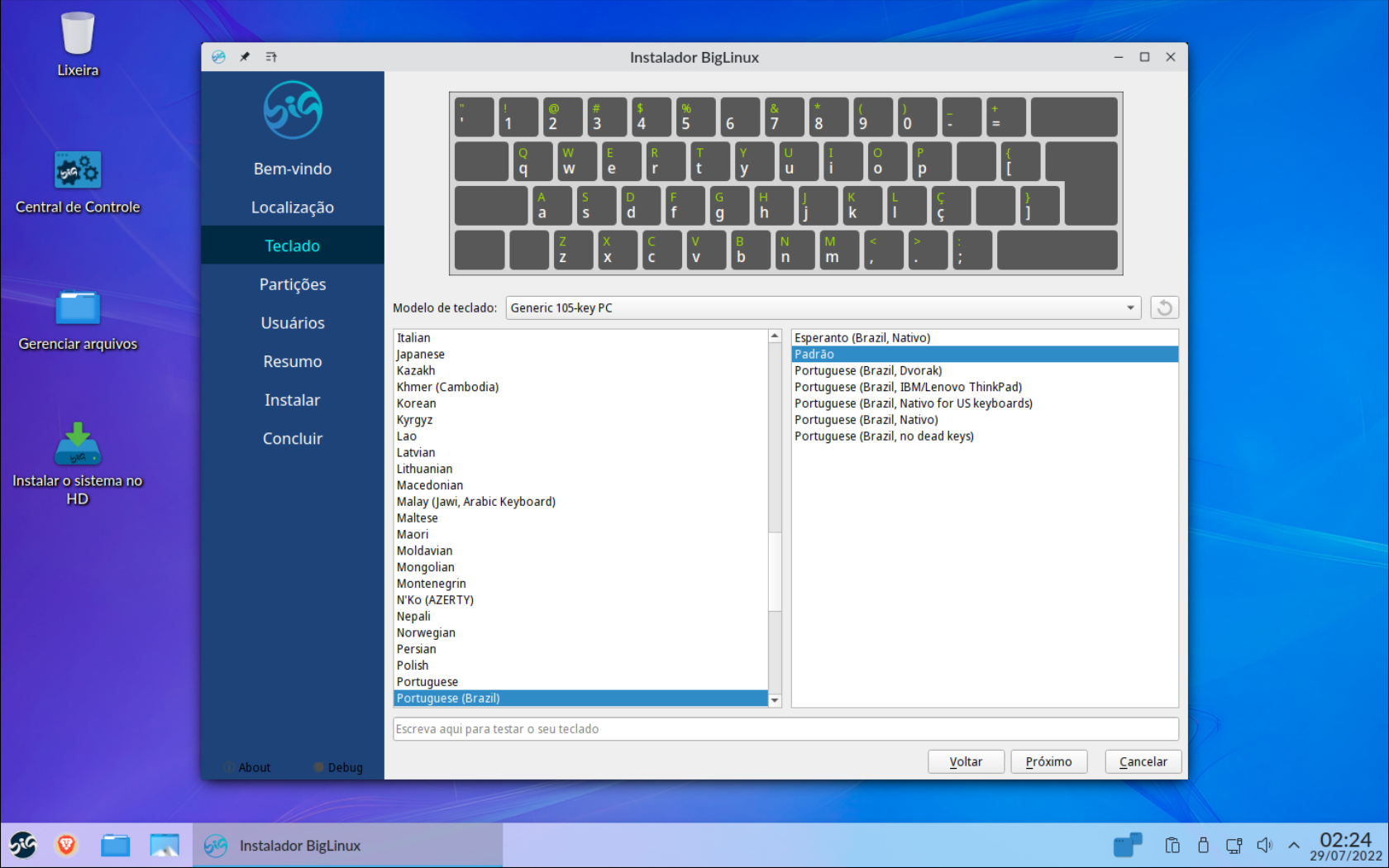1389x868 pixels.
Task: Select Malay (Jawi, Arabic Keyboard) layout
Action: [580, 502]
